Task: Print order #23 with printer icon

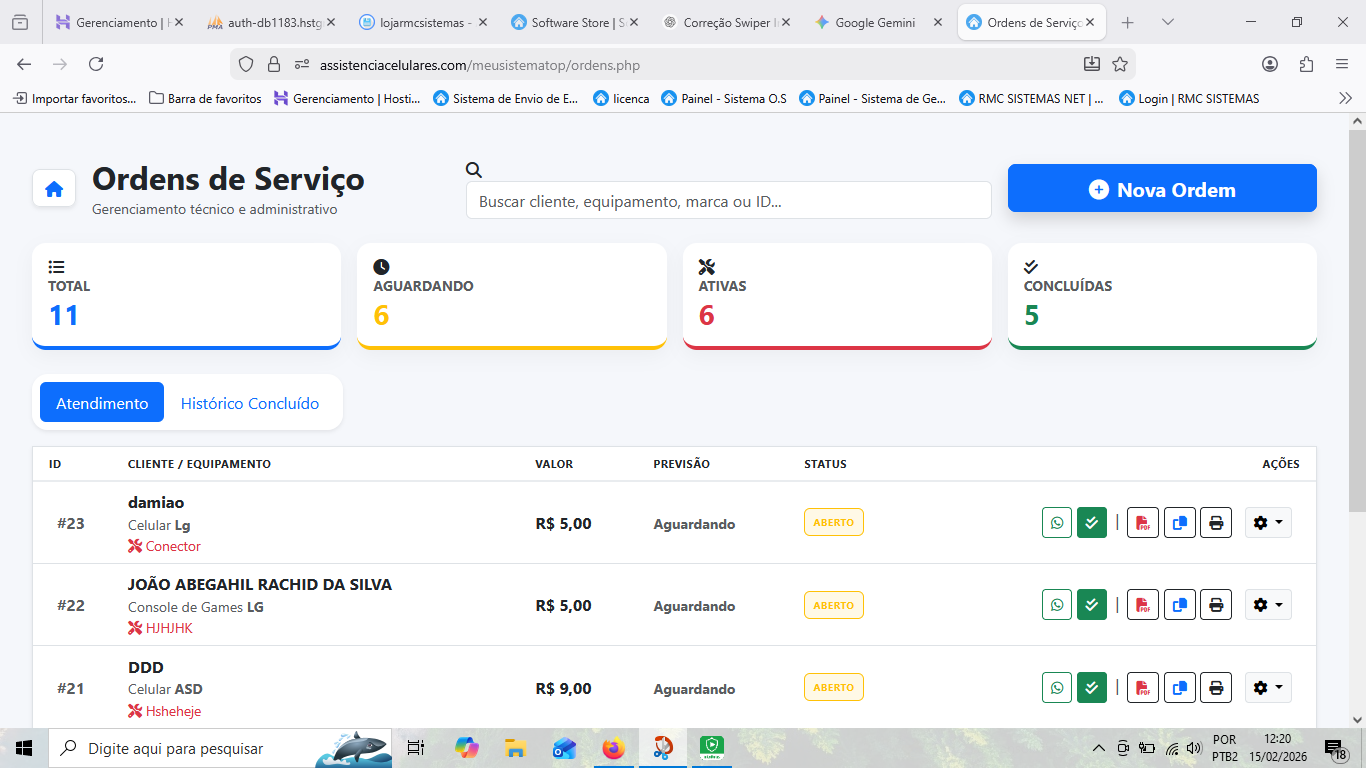Action: click(x=1216, y=523)
